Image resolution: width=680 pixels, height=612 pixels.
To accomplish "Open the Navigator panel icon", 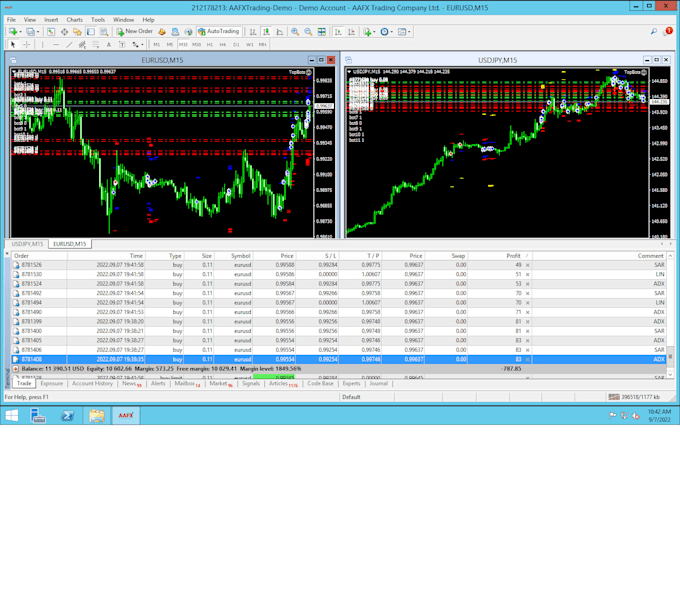I will (x=77, y=32).
